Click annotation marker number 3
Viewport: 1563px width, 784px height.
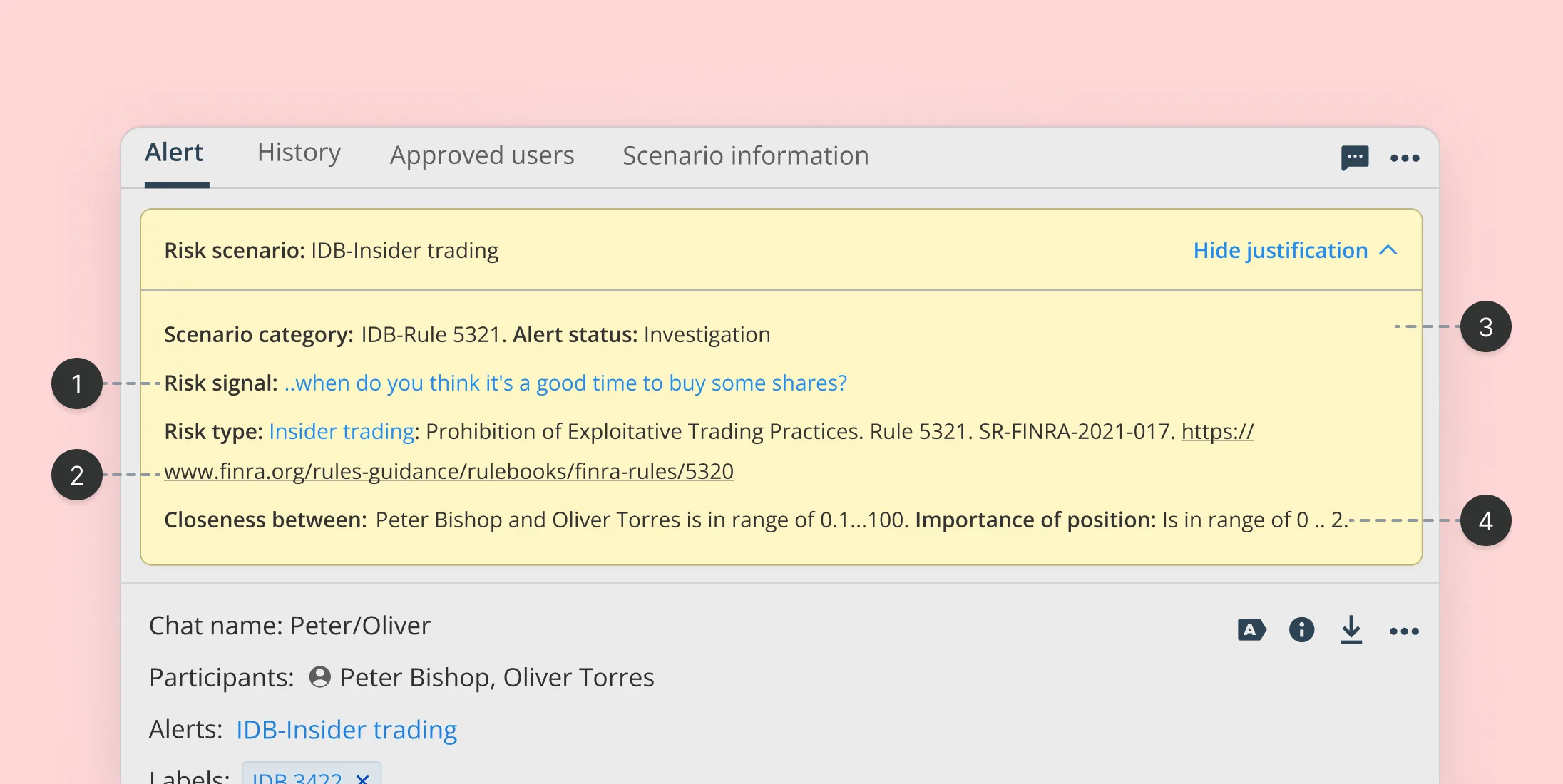[1485, 327]
